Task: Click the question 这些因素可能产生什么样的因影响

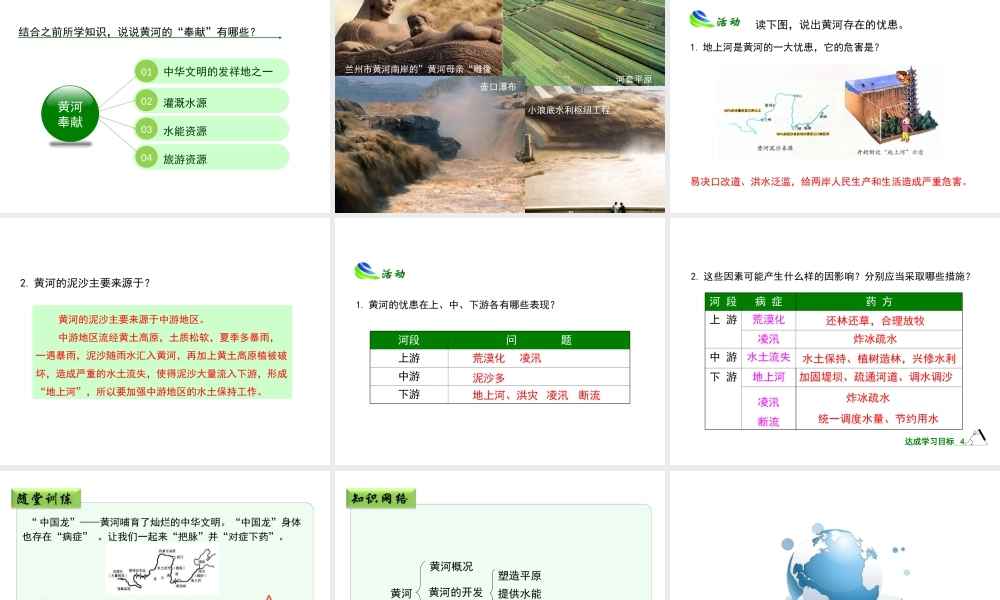Action: (830, 276)
